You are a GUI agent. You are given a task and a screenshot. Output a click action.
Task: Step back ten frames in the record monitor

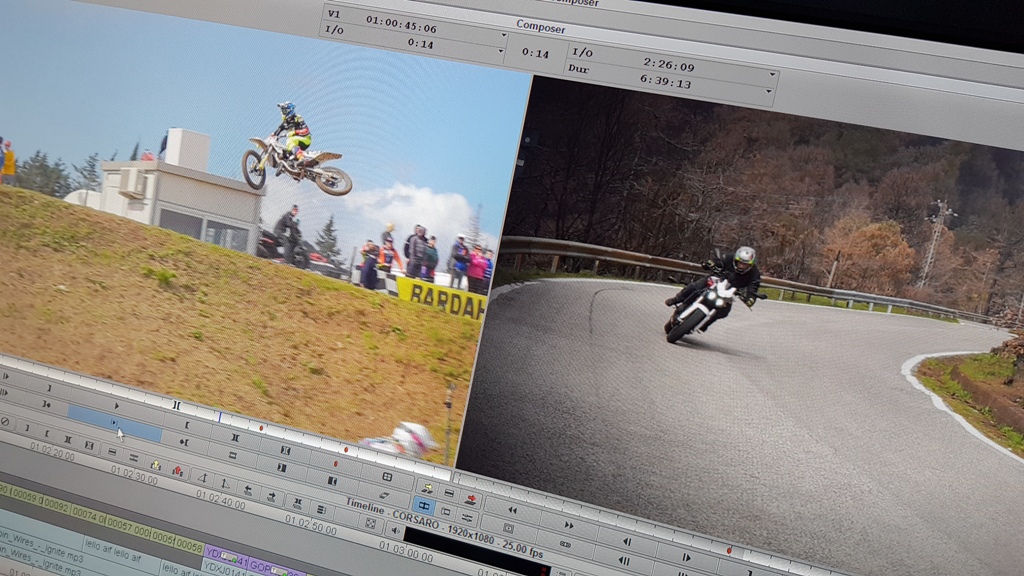624,560
